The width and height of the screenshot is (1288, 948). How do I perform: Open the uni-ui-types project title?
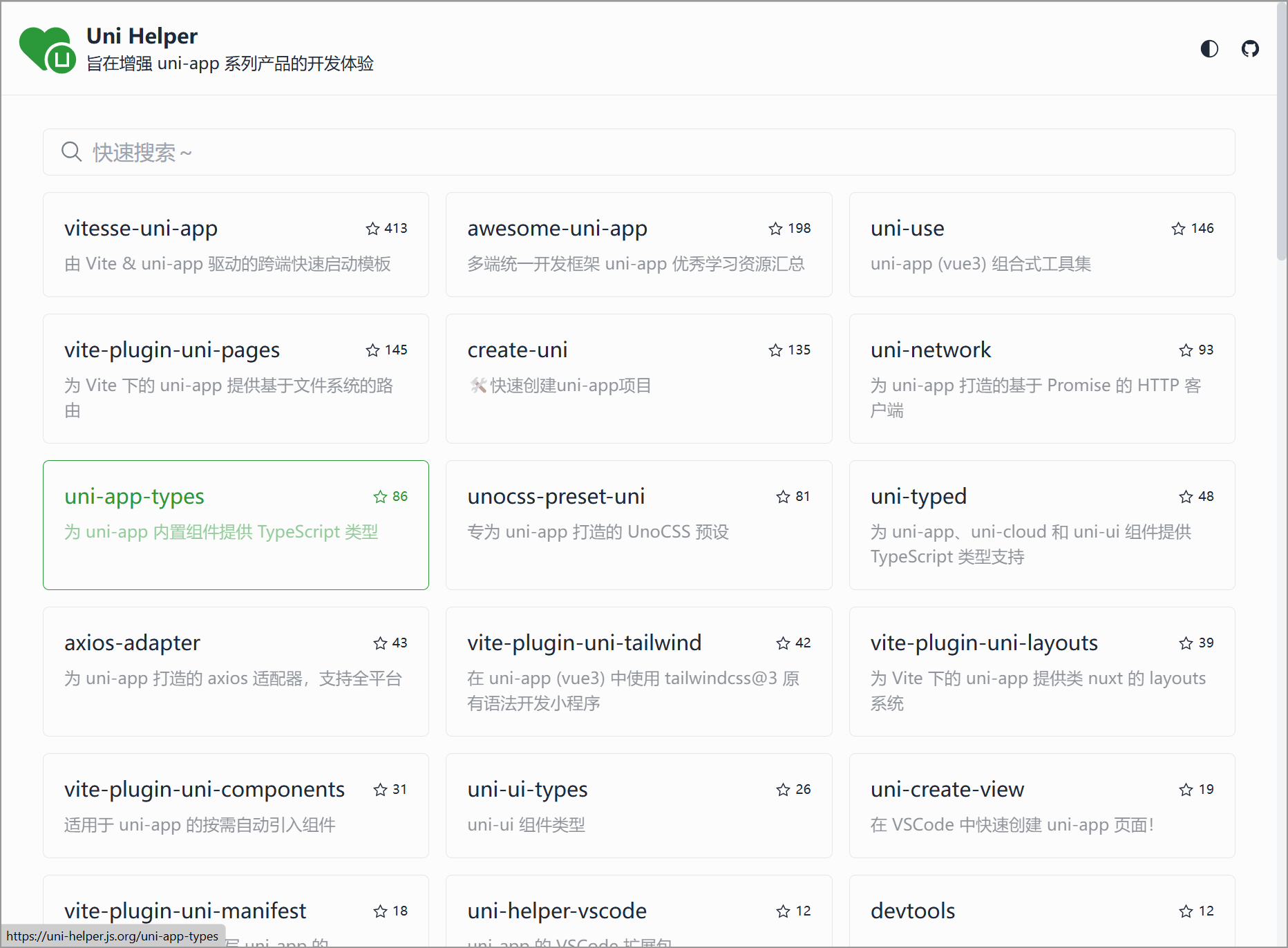[527, 789]
